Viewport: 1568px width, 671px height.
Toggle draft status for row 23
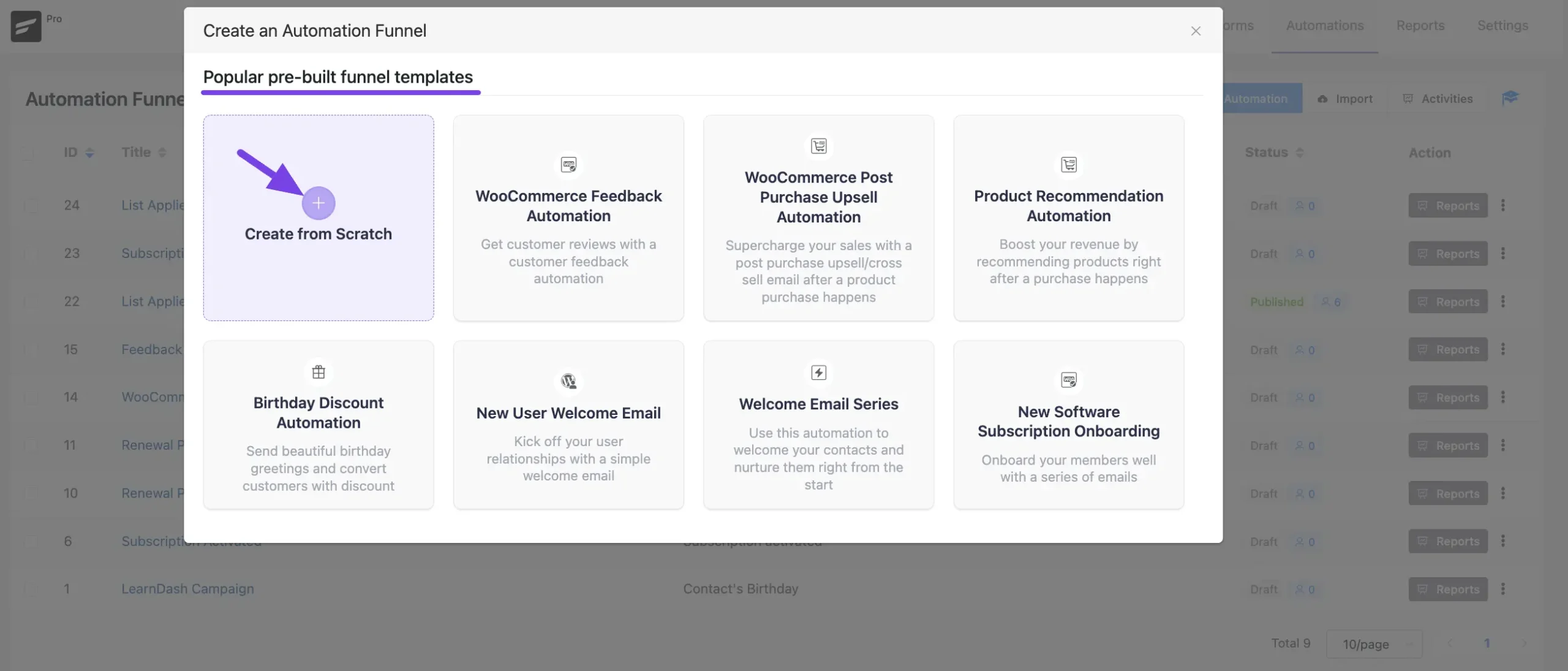pos(1263,253)
